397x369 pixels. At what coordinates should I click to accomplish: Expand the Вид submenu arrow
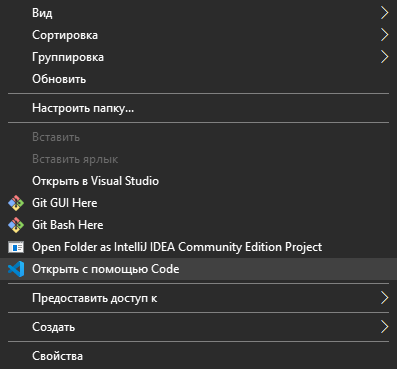tap(384, 13)
